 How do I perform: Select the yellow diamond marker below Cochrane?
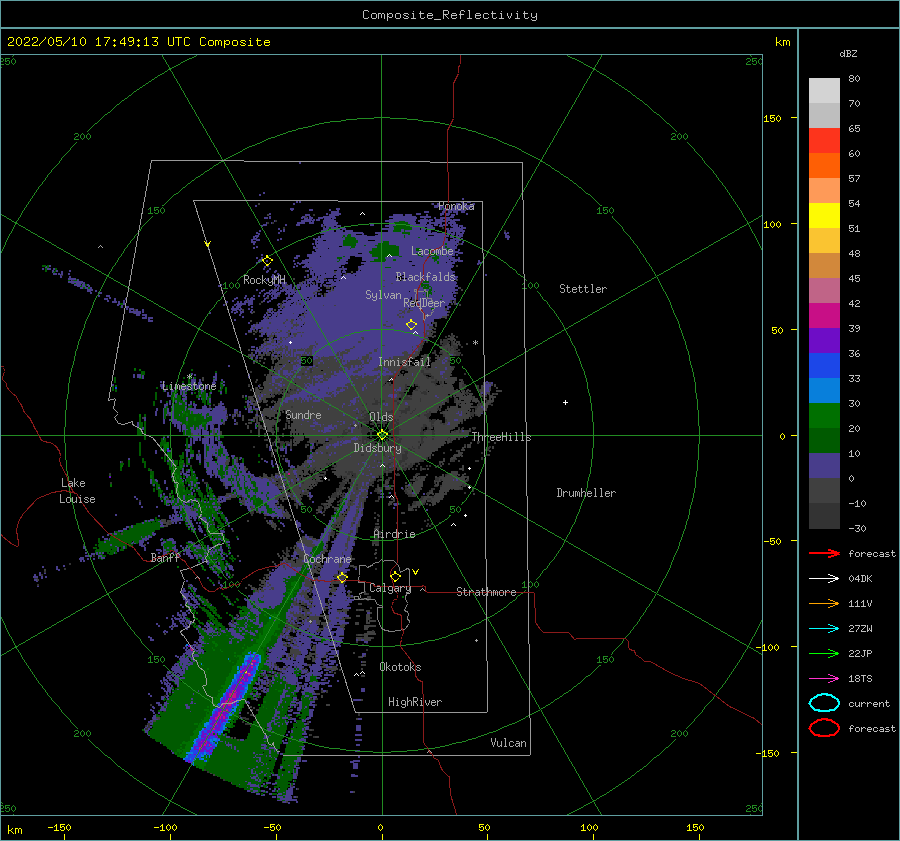pyautogui.click(x=342, y=578)
